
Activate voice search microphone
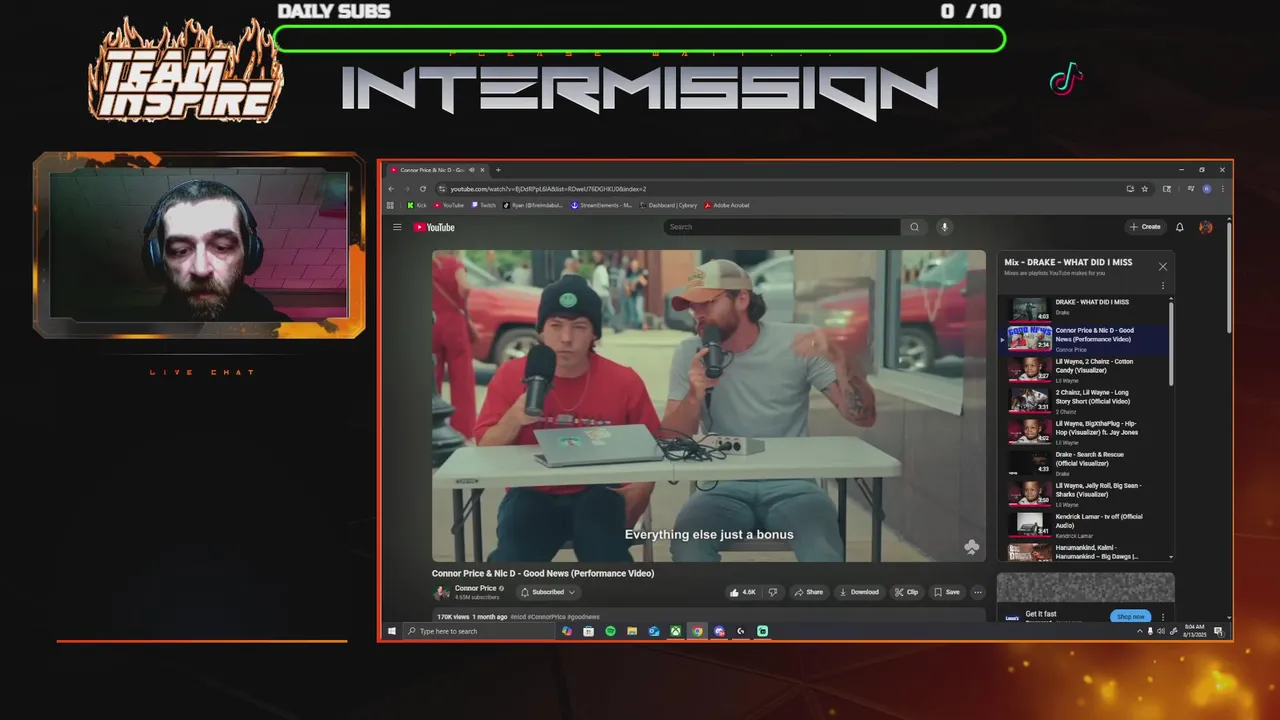[944, 227]
